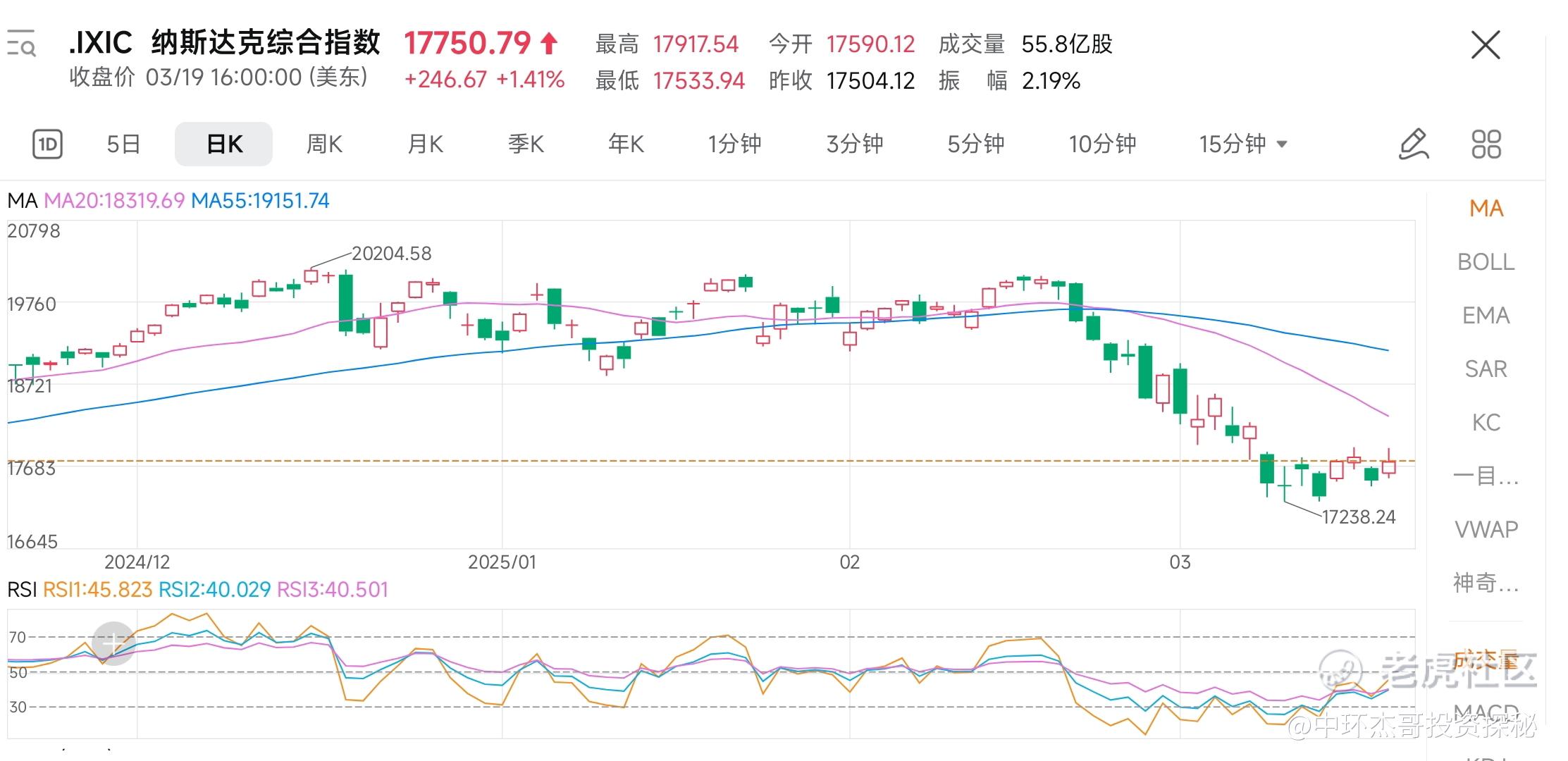Select the 日K daily candlestick tab

click(x=223, y=144)
